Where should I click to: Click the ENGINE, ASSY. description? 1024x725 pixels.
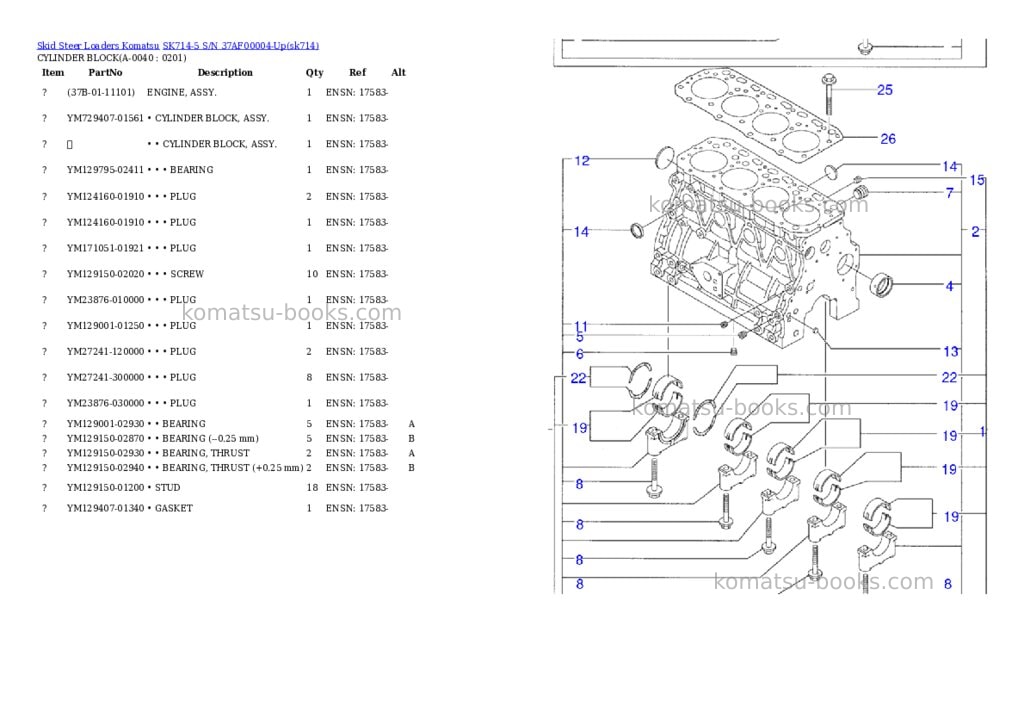[182, 93]
